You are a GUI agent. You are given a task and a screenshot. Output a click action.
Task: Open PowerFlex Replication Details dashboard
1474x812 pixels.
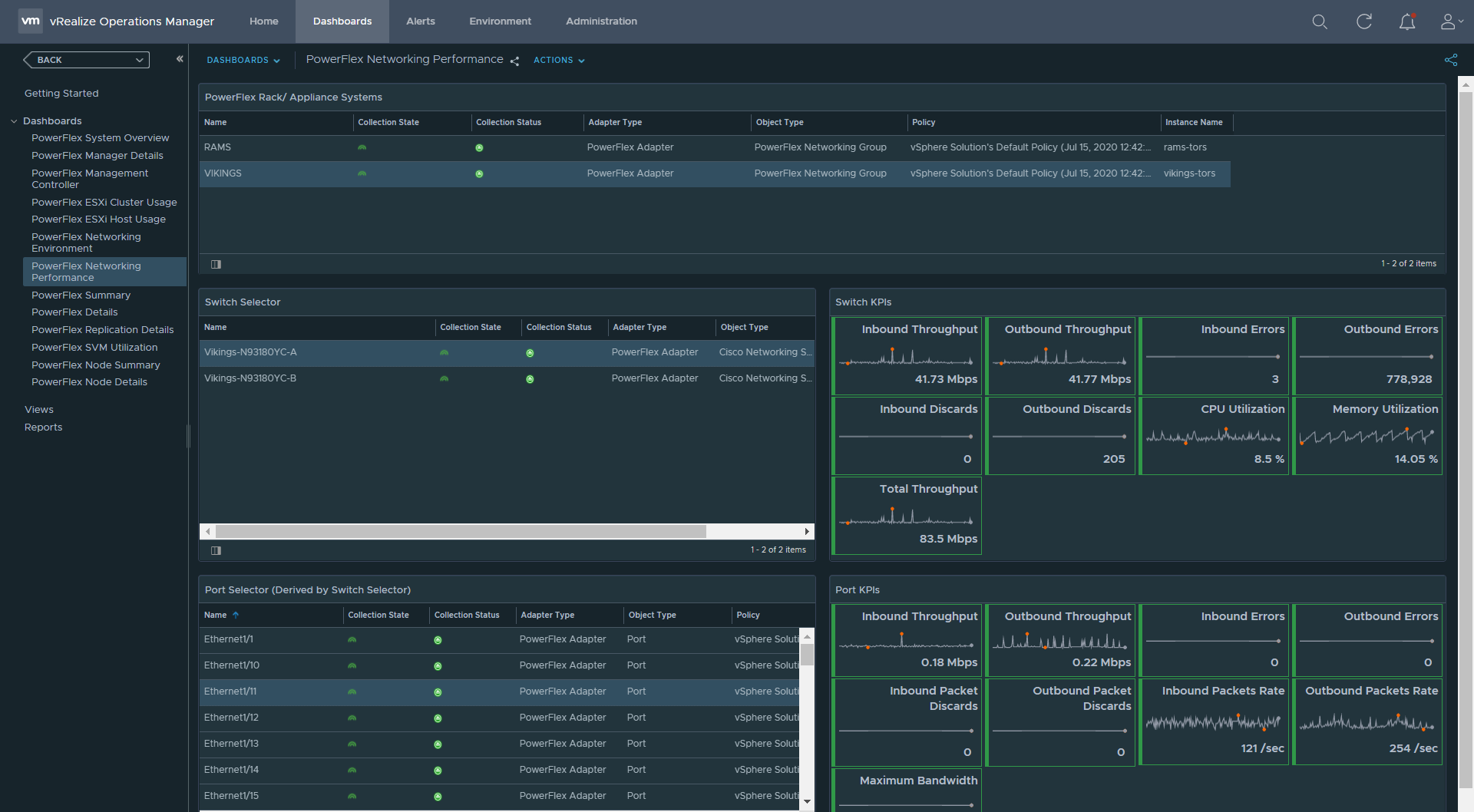[103, 330]
